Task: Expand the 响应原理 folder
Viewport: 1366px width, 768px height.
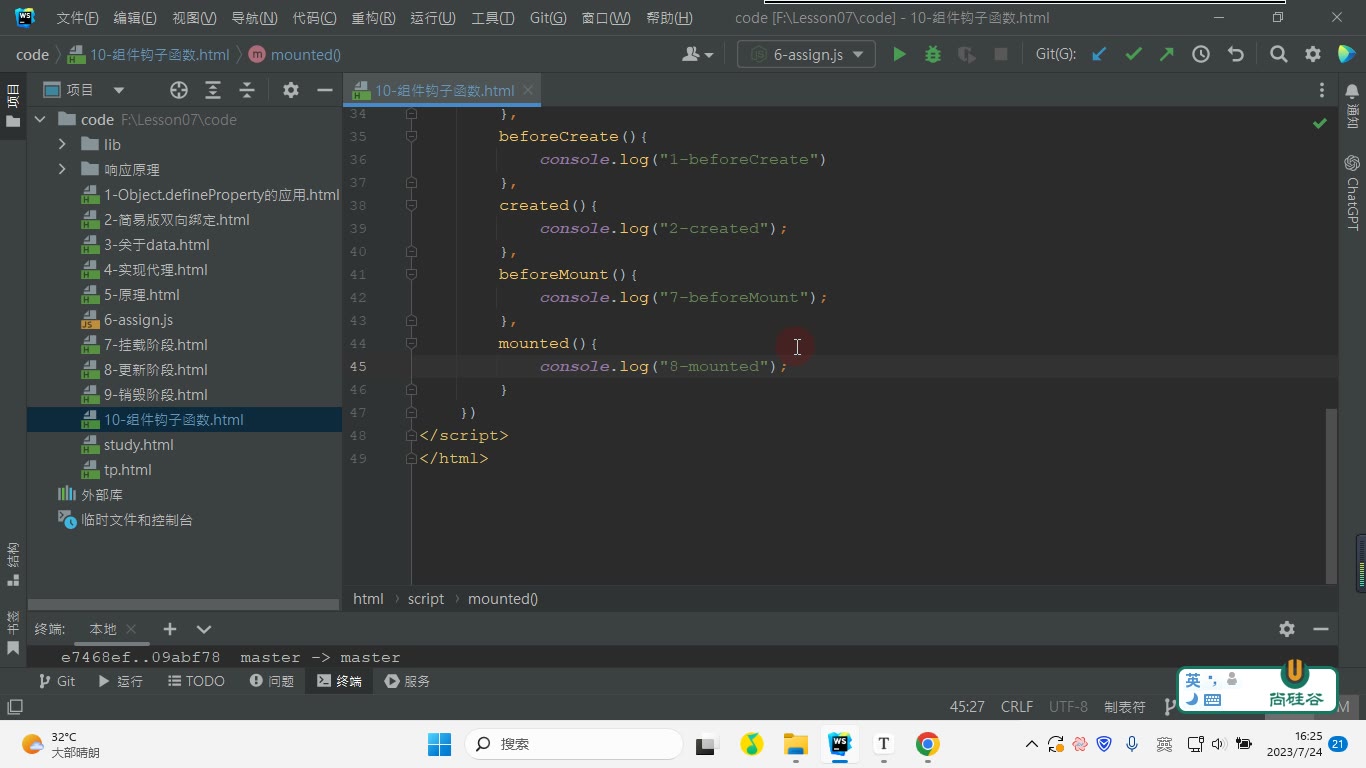Action: [62, 170]
